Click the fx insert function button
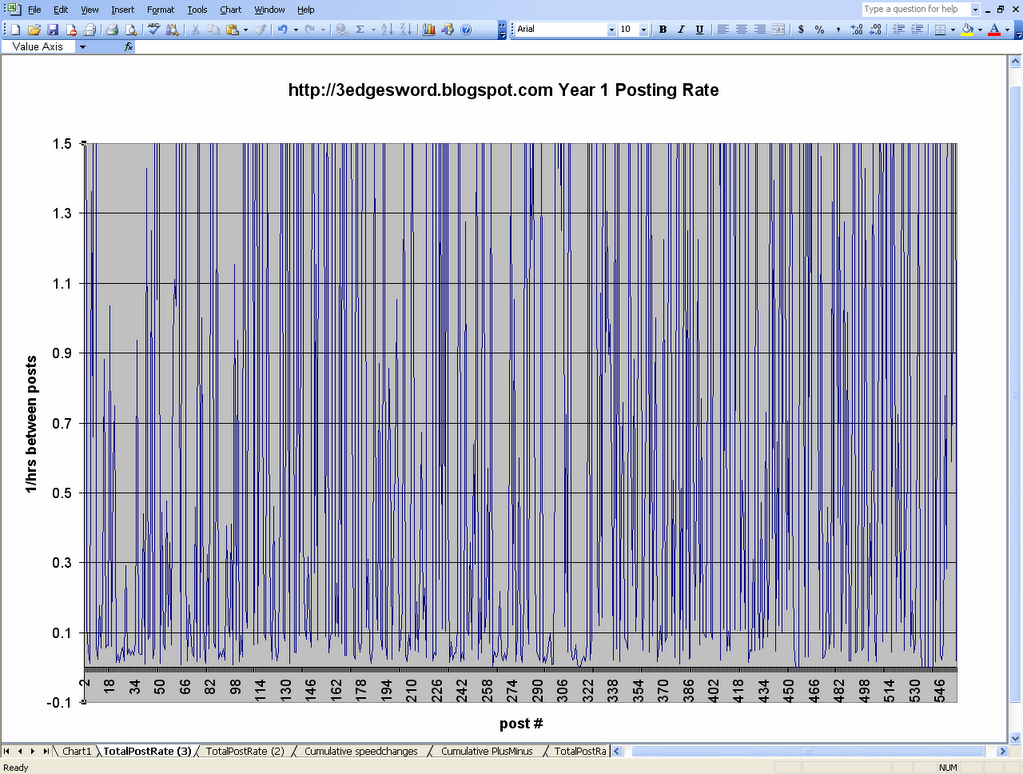1023x774 pixels. coord(129,47)
